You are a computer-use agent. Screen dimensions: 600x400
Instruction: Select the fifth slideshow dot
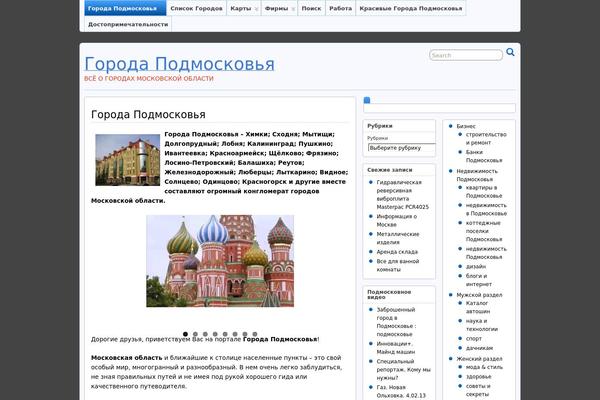[225, 334]
